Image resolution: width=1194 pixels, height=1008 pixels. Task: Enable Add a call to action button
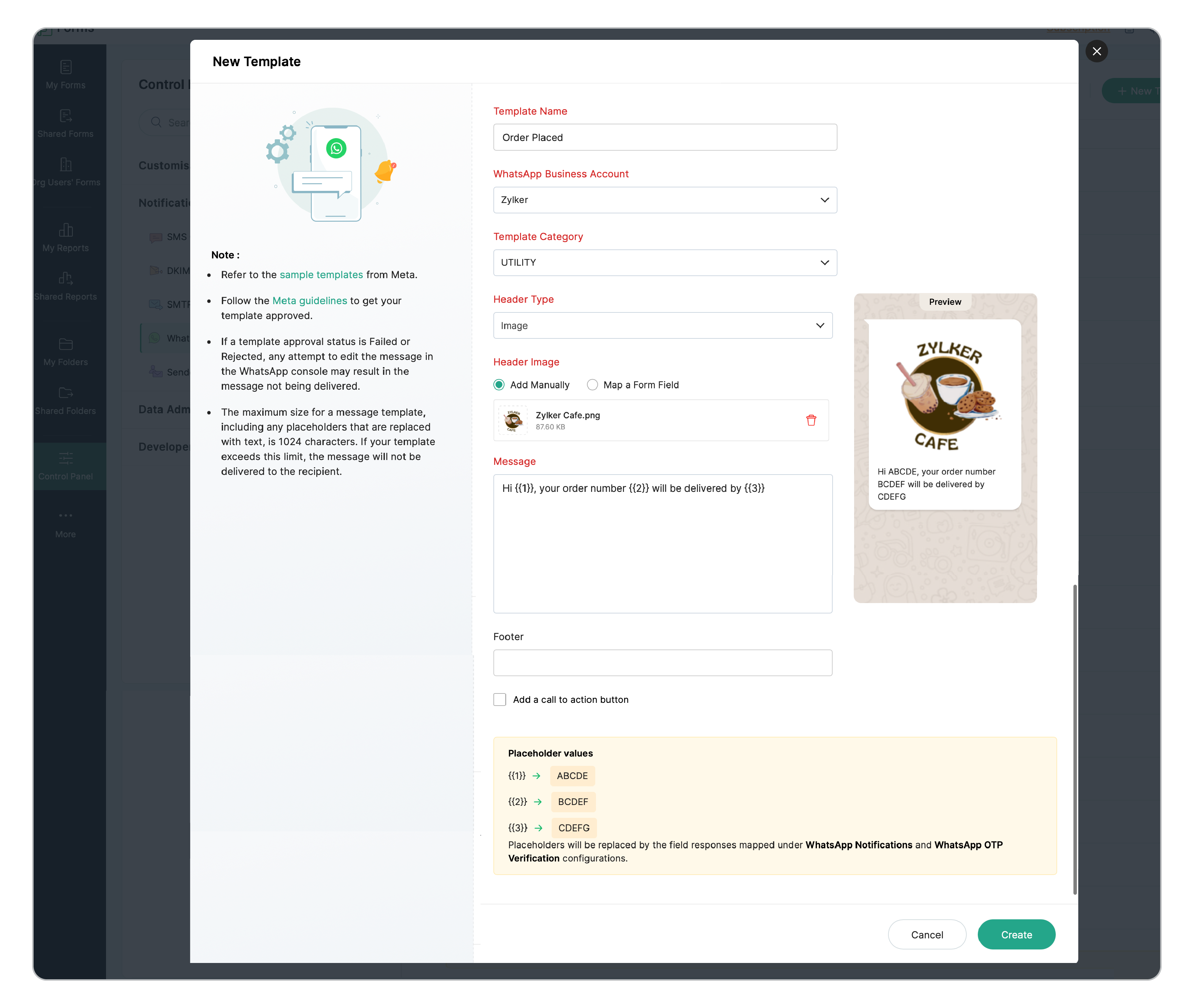(x=500, y=700)
